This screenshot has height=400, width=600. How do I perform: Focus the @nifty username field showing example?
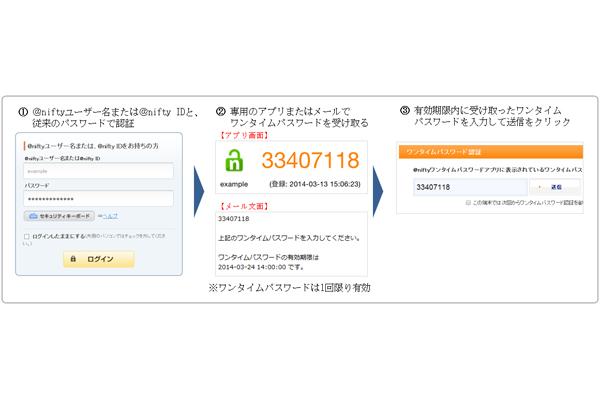[x=98, y=172]
